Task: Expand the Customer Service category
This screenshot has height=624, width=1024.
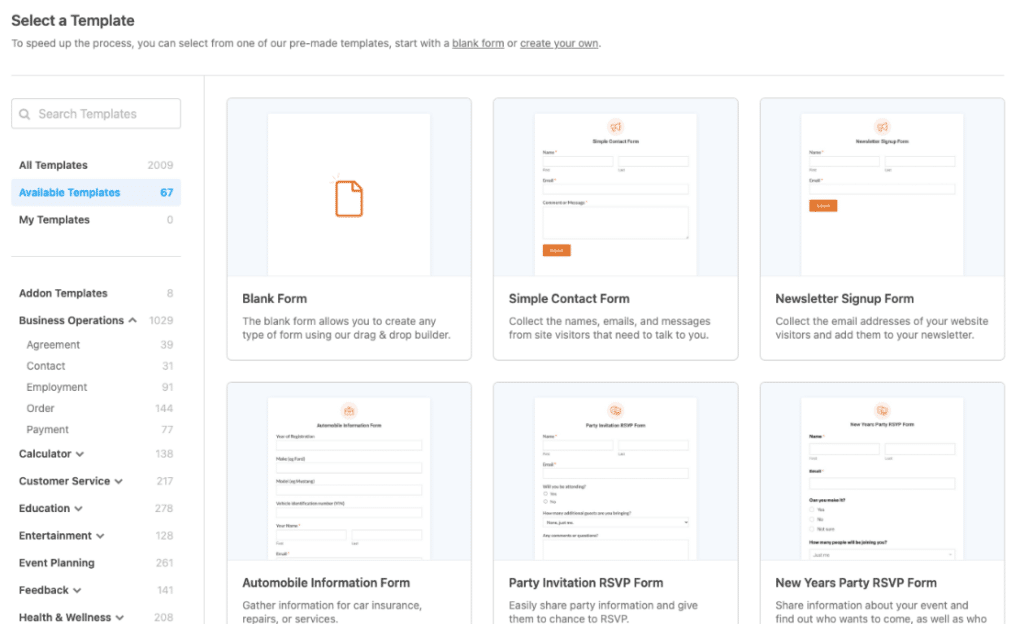Action: [119, 481]
